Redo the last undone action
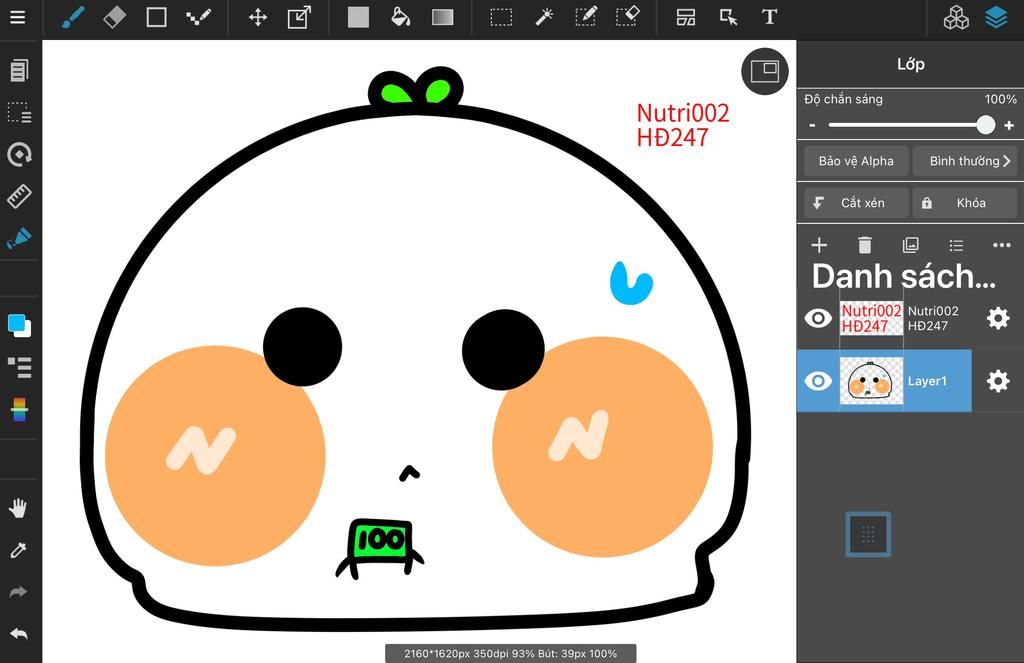This screenshot has height=663, width=1024. [18, 592]
